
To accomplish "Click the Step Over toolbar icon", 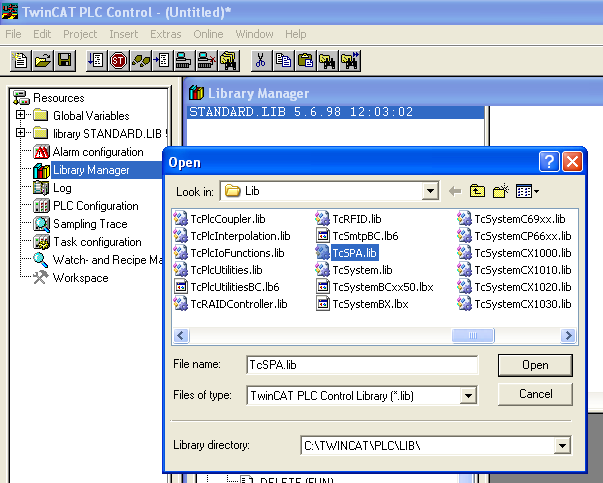I will 162,61.
